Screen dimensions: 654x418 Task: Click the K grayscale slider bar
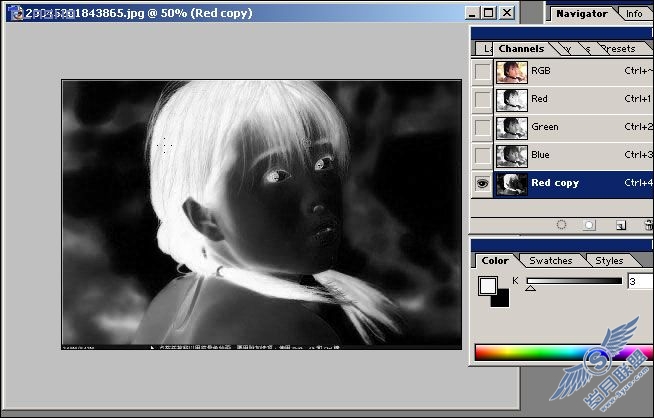pos(574,281)
